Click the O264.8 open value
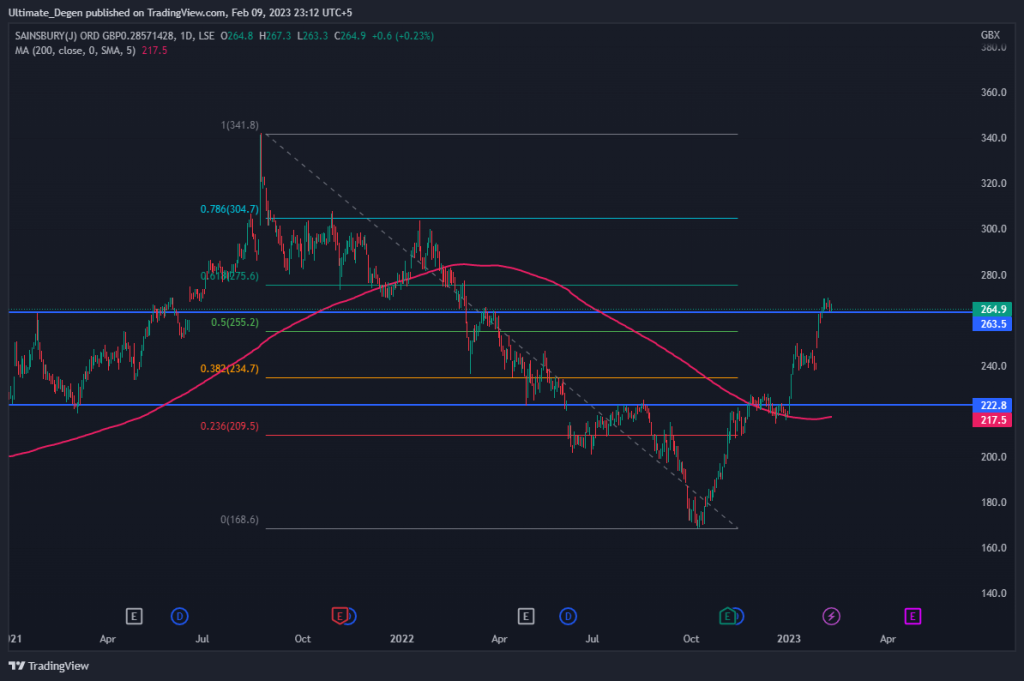Viewport: 1024px width, 681px height. (236, 36)
